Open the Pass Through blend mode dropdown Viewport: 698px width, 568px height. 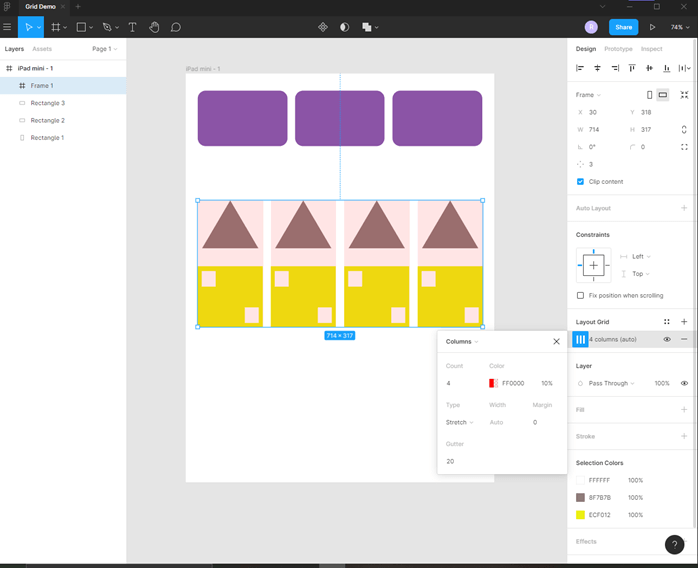[x=611, y=383]
